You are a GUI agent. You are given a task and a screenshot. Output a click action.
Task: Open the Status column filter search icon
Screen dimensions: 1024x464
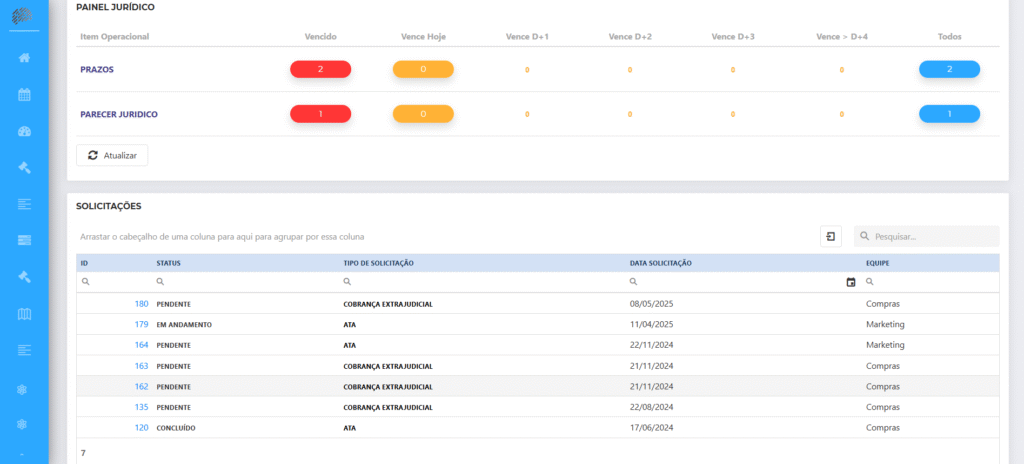(x=160, y=282)
